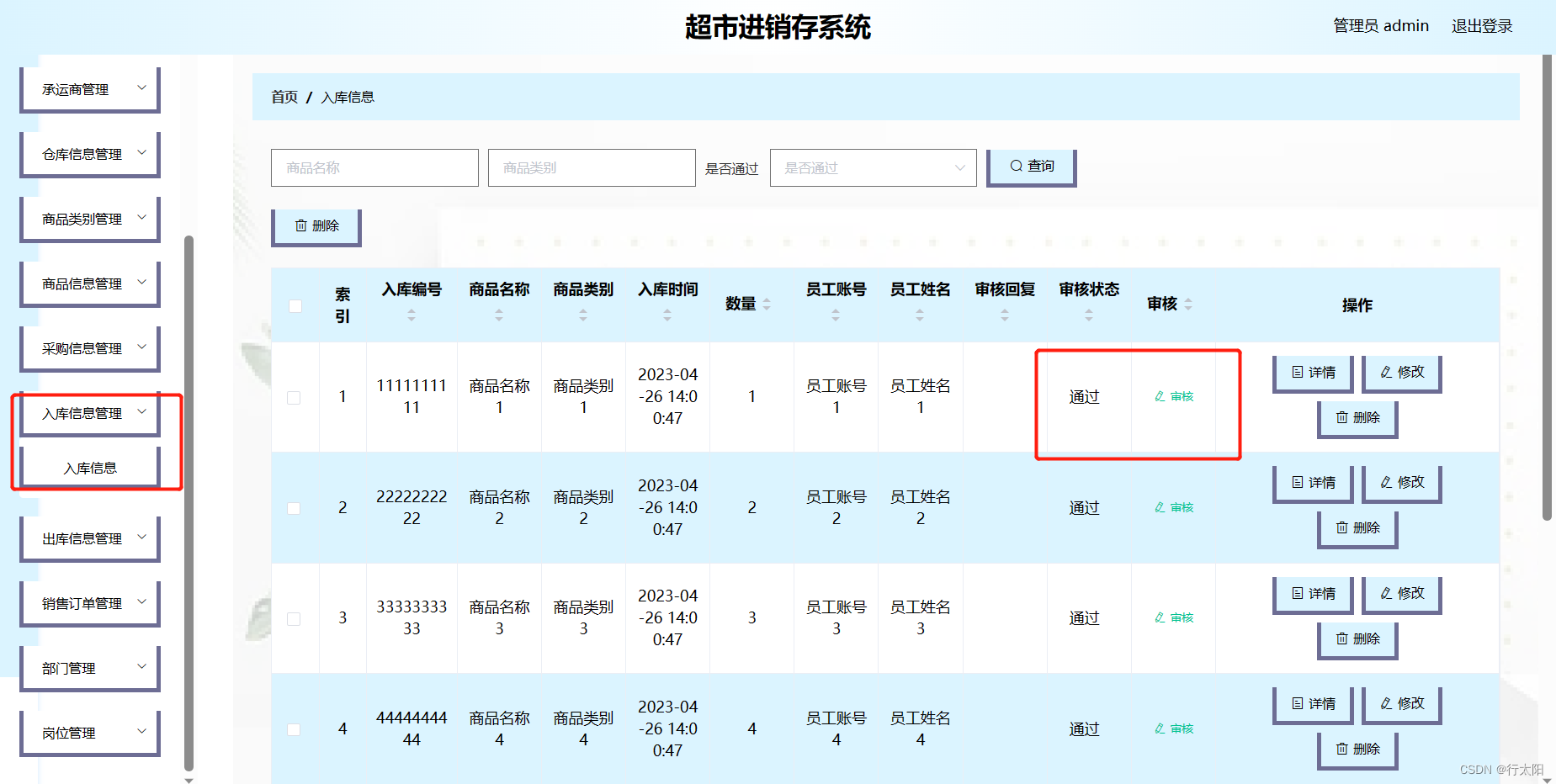Open 详情 for row 2

click(x=1313, y=484)
